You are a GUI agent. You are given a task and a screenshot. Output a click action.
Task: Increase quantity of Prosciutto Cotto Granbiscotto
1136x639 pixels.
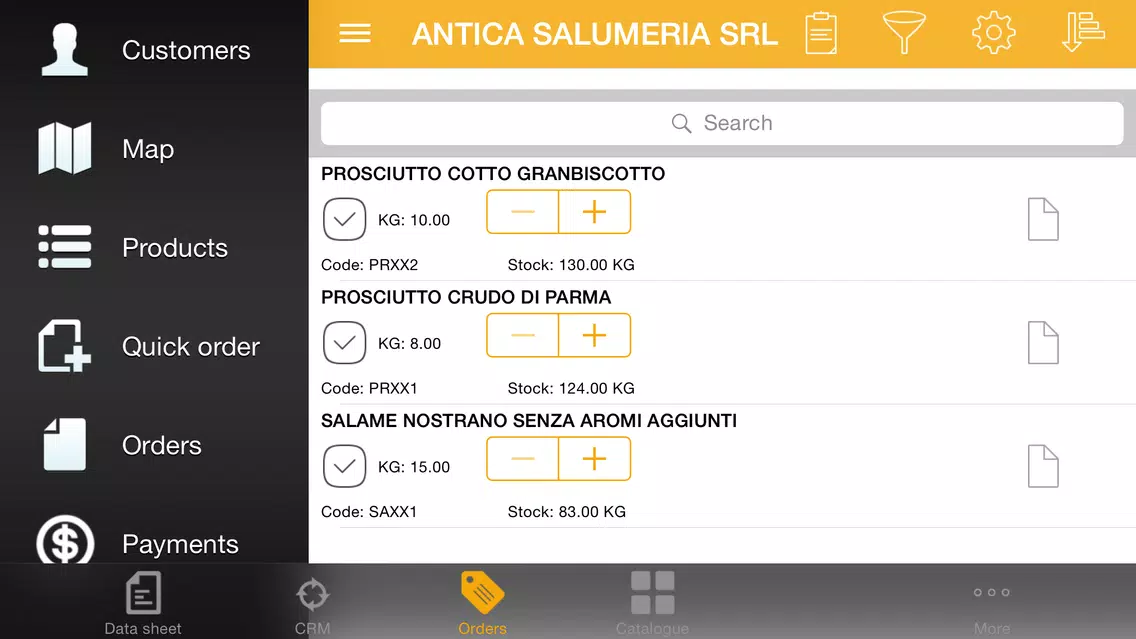click(595, 212)
